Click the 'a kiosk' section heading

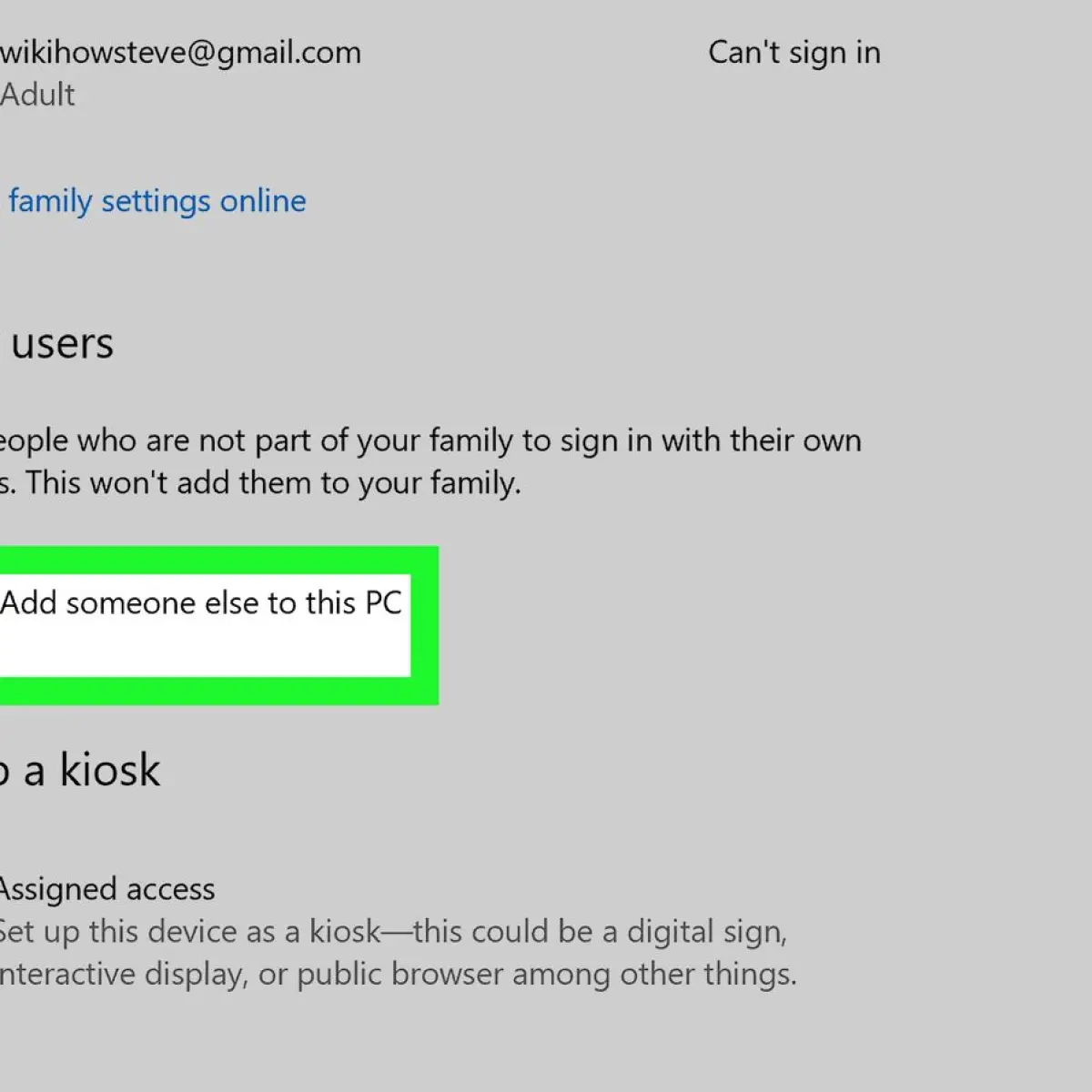point(91,771)
